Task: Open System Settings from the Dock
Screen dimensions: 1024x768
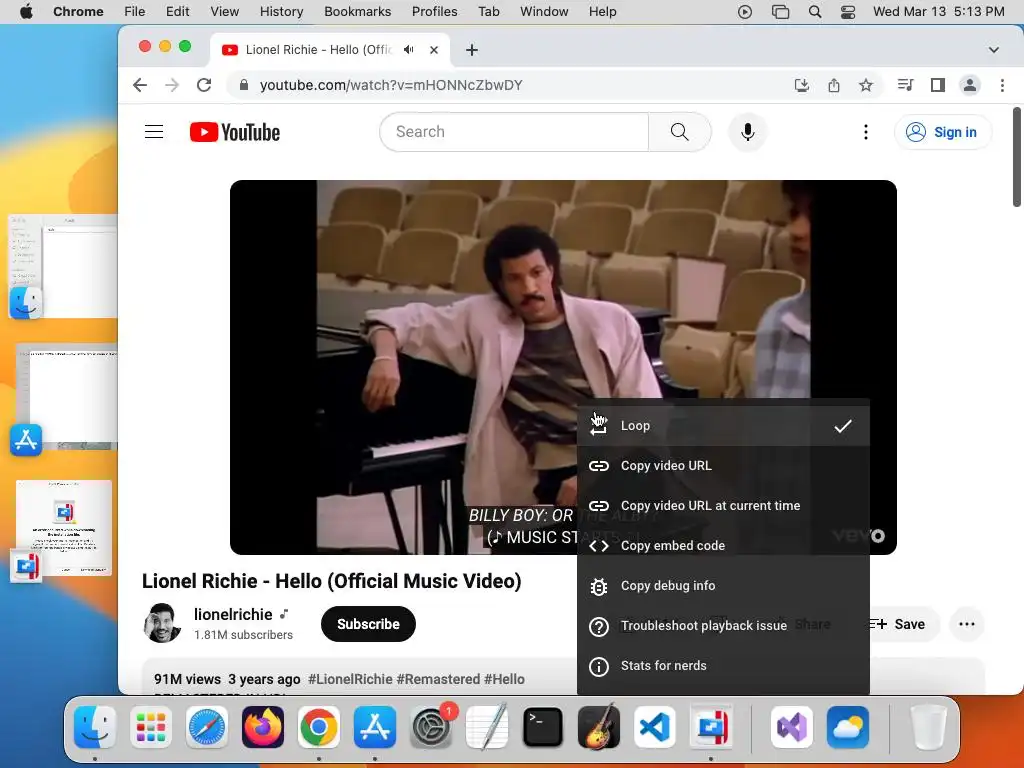Action: click(431, 726)
